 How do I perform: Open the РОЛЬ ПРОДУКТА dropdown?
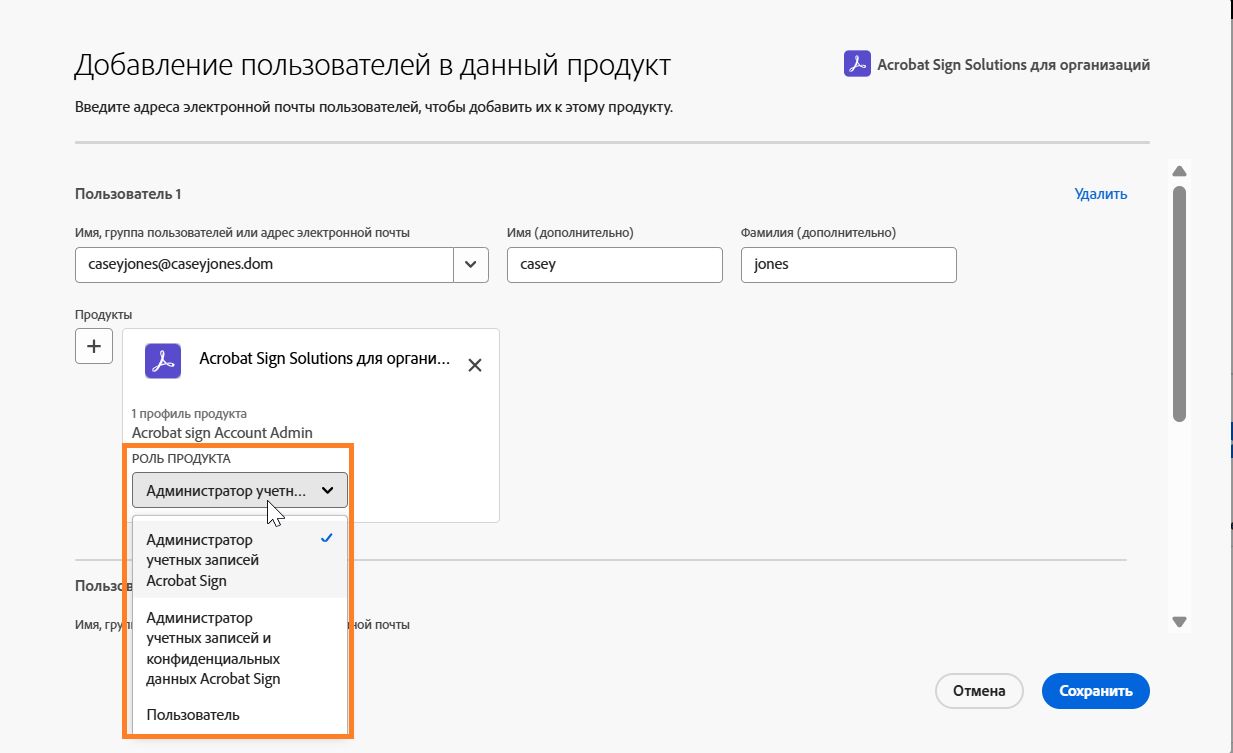coord(239,490)
